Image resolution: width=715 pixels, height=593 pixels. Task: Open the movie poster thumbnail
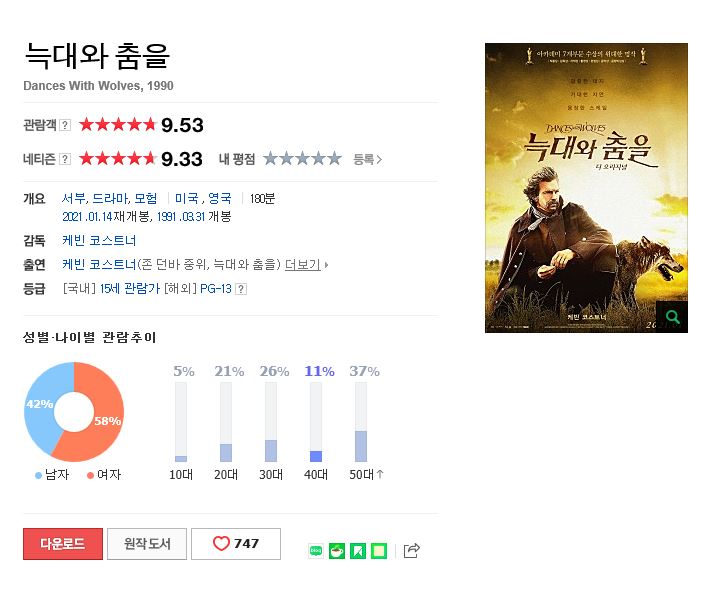pyautogui.click(x=586, y=188)
